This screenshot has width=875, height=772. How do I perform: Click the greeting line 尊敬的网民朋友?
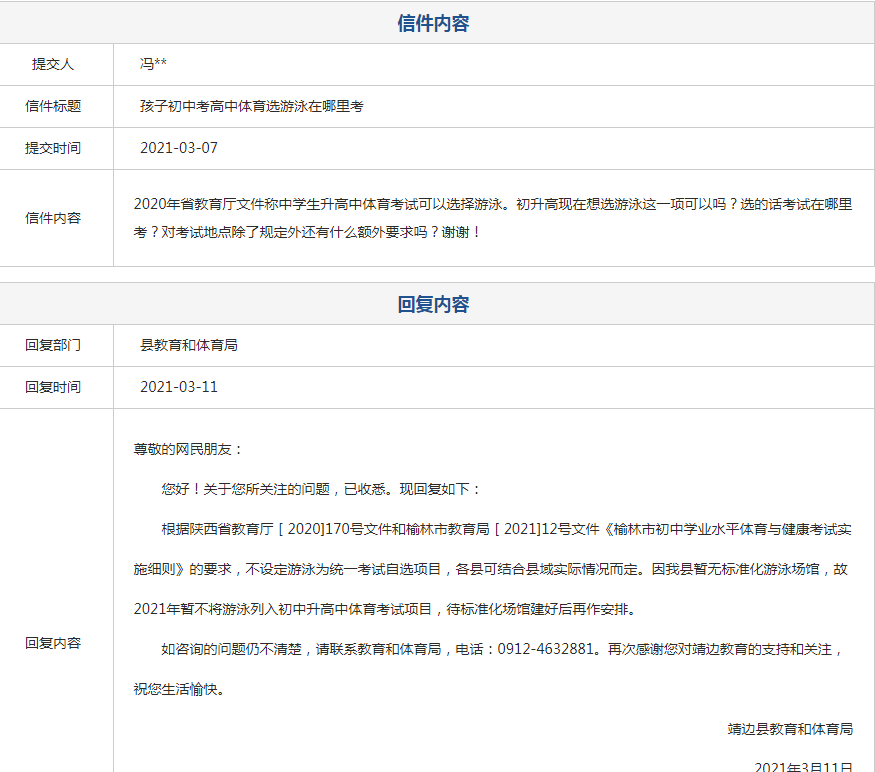[188, 449]
